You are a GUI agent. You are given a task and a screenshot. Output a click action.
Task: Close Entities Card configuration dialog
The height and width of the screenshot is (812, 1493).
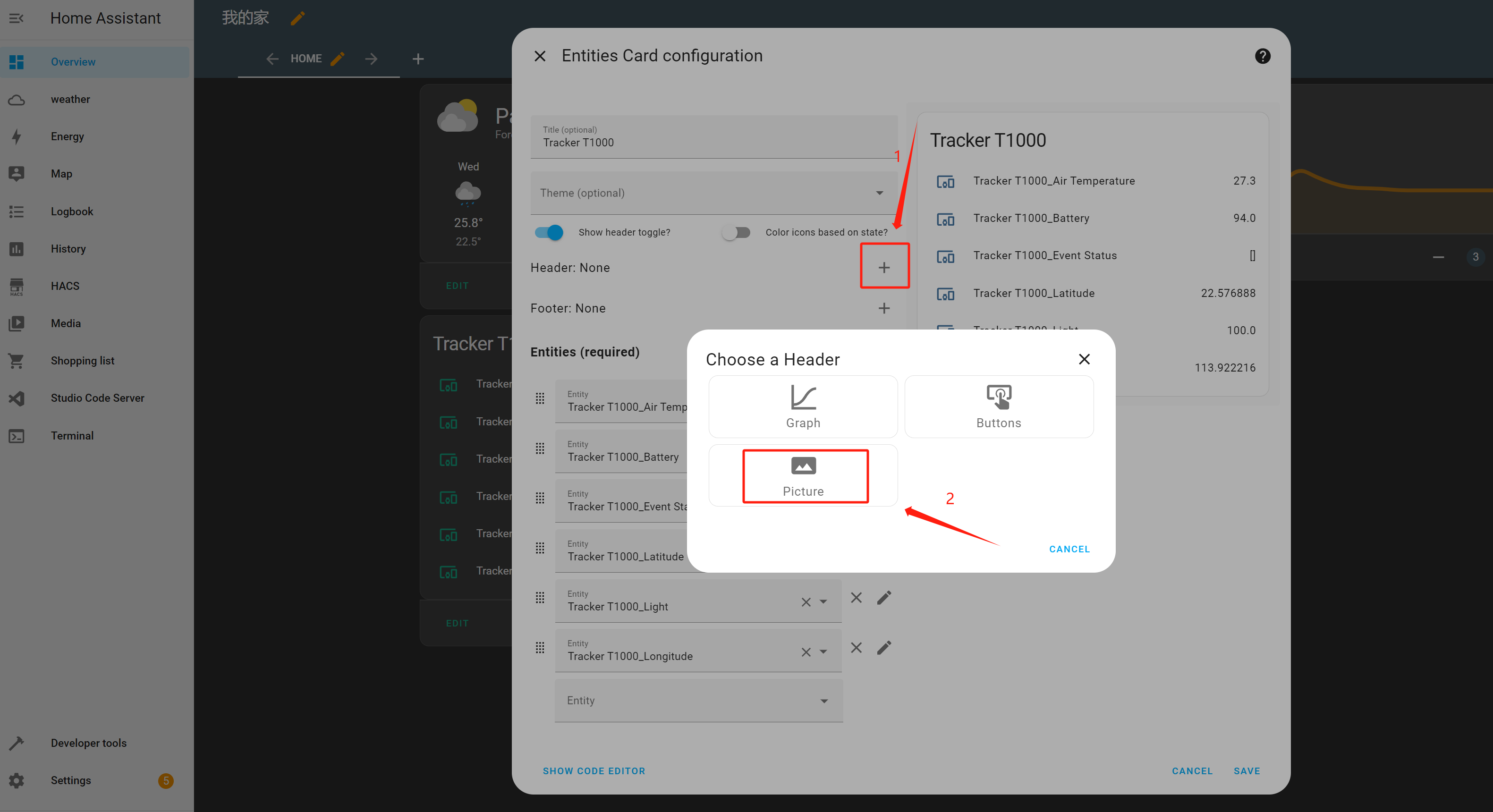point(540,56)
